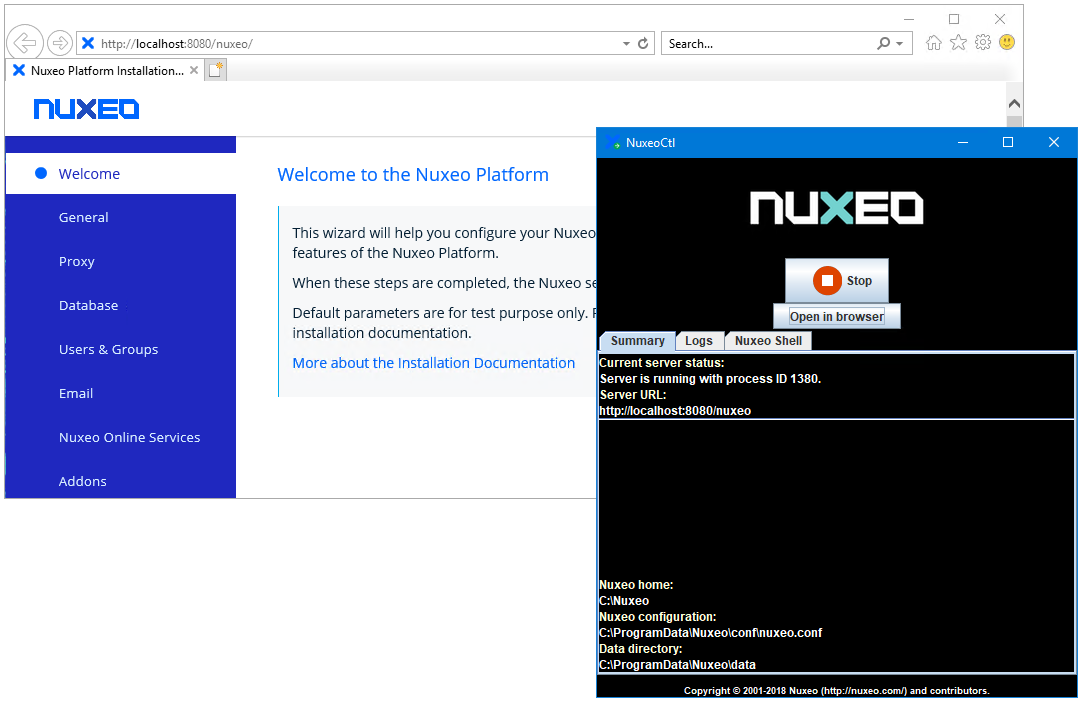Click the refresh icon in address bar
This screenshot has height=704, width=1084.
tap(643, 43)
